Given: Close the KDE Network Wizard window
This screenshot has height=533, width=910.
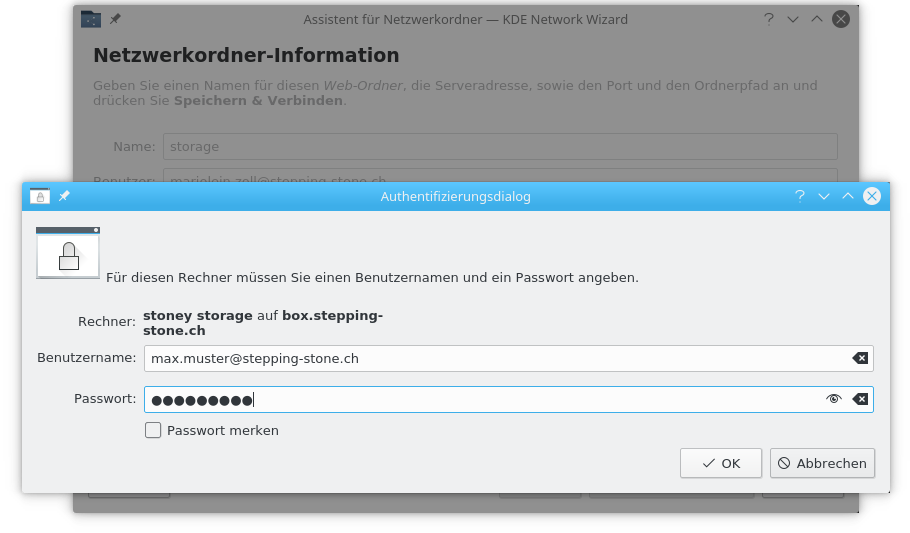Looking at the screenshot, I should tap(841, 19).
